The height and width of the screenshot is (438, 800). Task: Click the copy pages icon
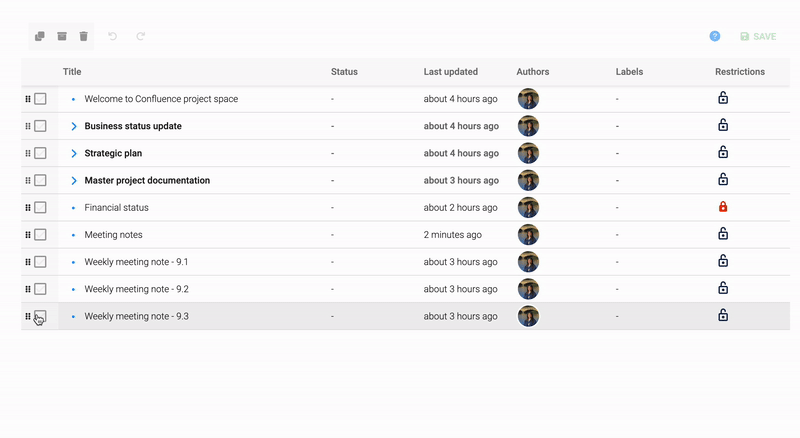(40, 36)
